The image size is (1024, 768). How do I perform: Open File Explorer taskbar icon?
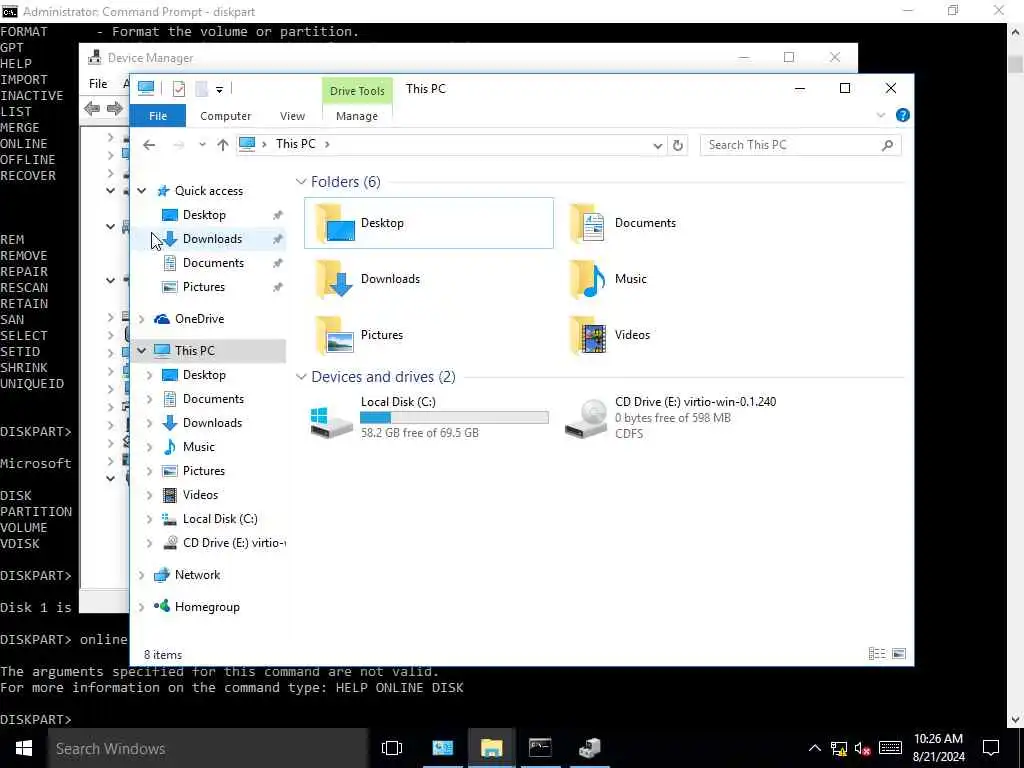click(491, 748)
